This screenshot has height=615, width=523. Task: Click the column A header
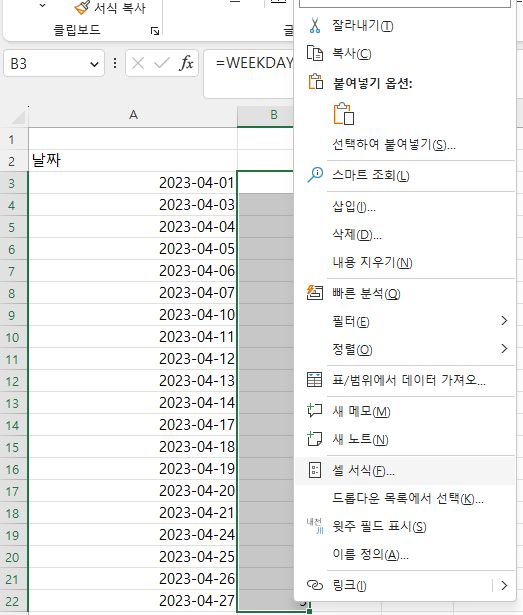133,115
